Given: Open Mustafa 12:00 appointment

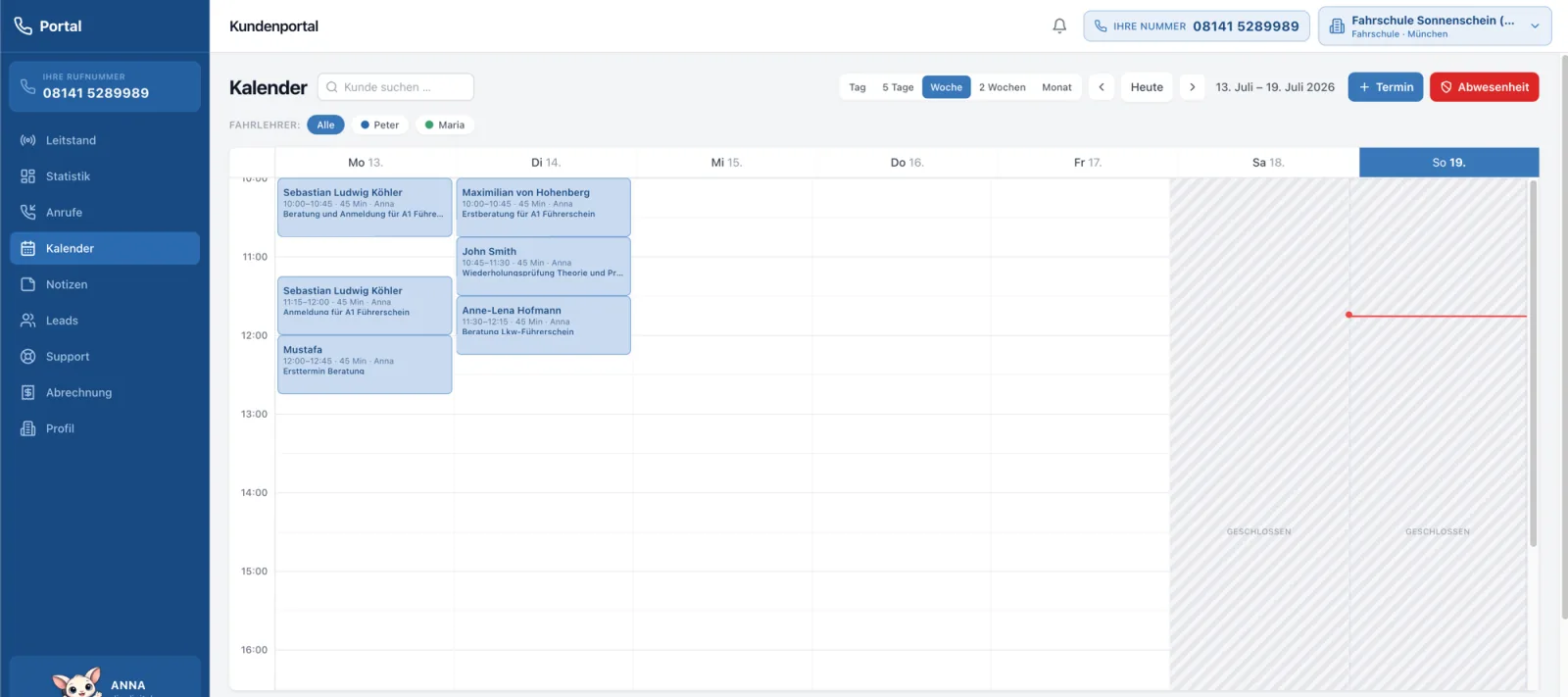Looking at the screenshot, I should [x=365, y=365].
